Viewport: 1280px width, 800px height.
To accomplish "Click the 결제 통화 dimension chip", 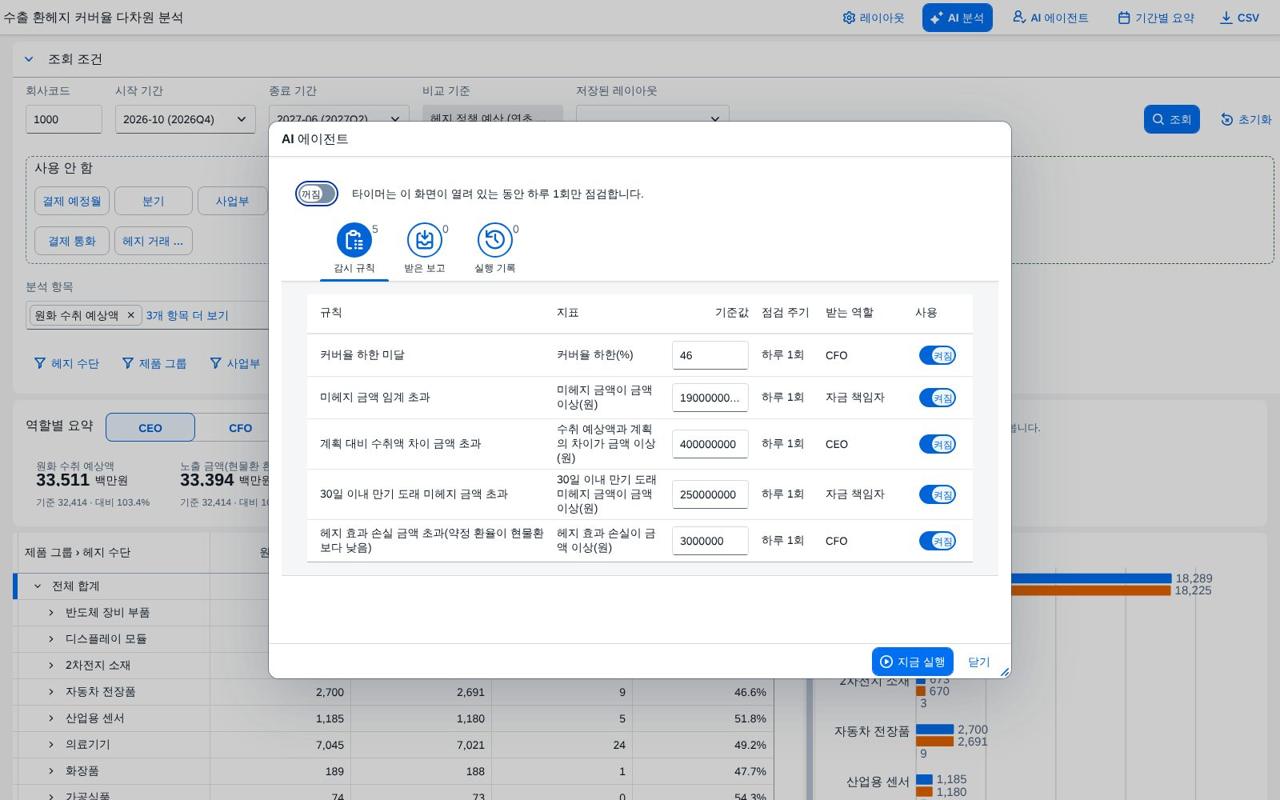I will [70, 241].
